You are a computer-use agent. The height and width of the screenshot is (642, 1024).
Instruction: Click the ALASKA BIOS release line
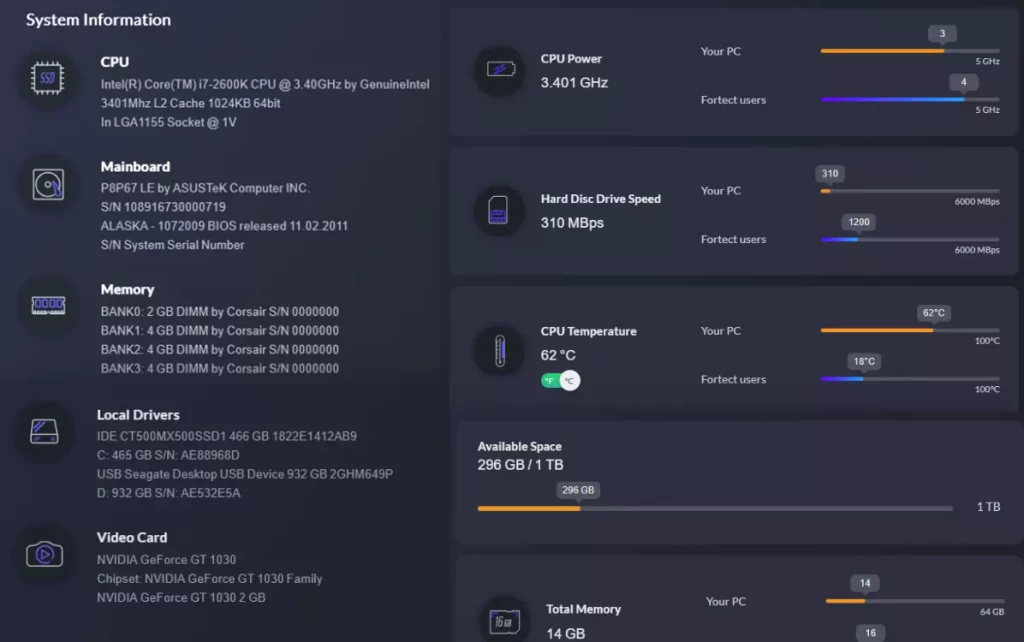coord(224,226)
